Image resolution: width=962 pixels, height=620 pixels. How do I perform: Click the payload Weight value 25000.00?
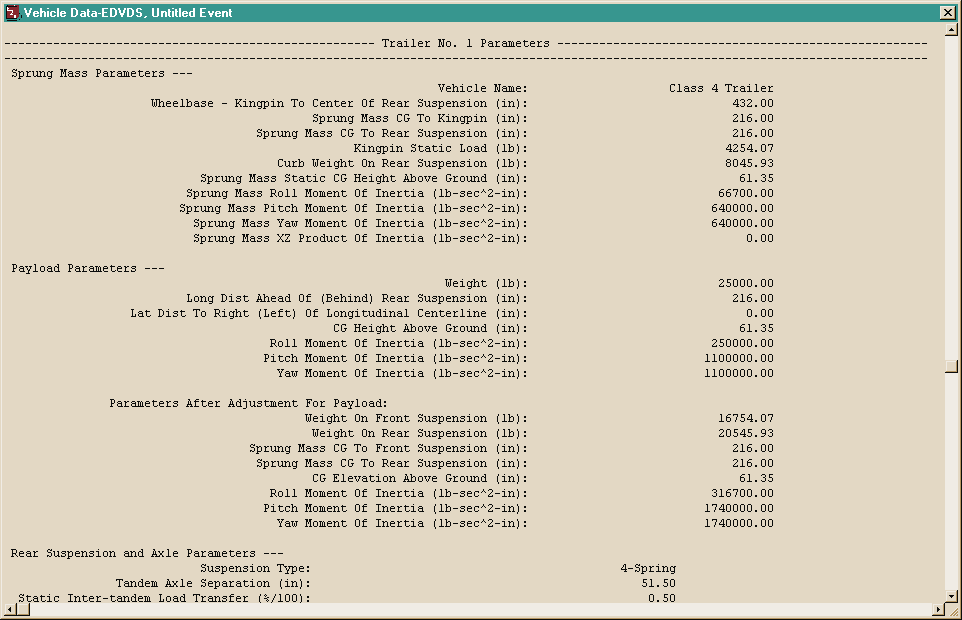(x=745, y=283)
